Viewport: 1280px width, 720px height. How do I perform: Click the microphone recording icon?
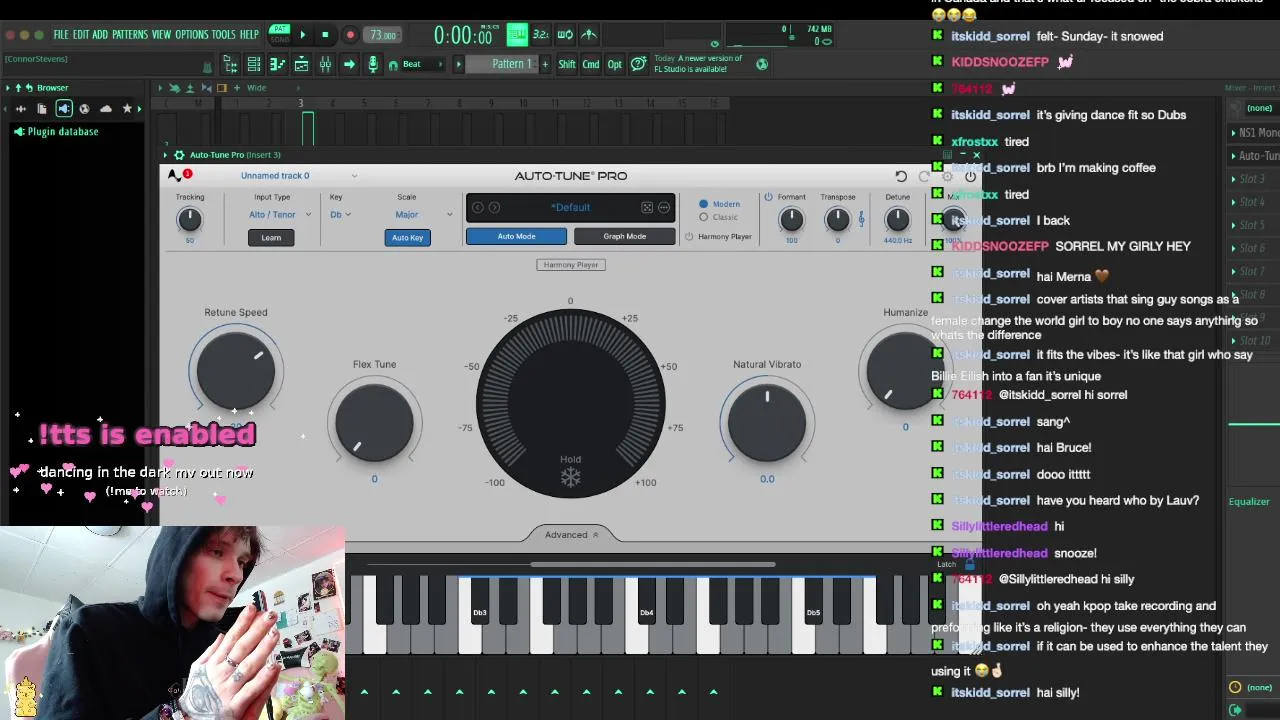[x=373, y=64]
